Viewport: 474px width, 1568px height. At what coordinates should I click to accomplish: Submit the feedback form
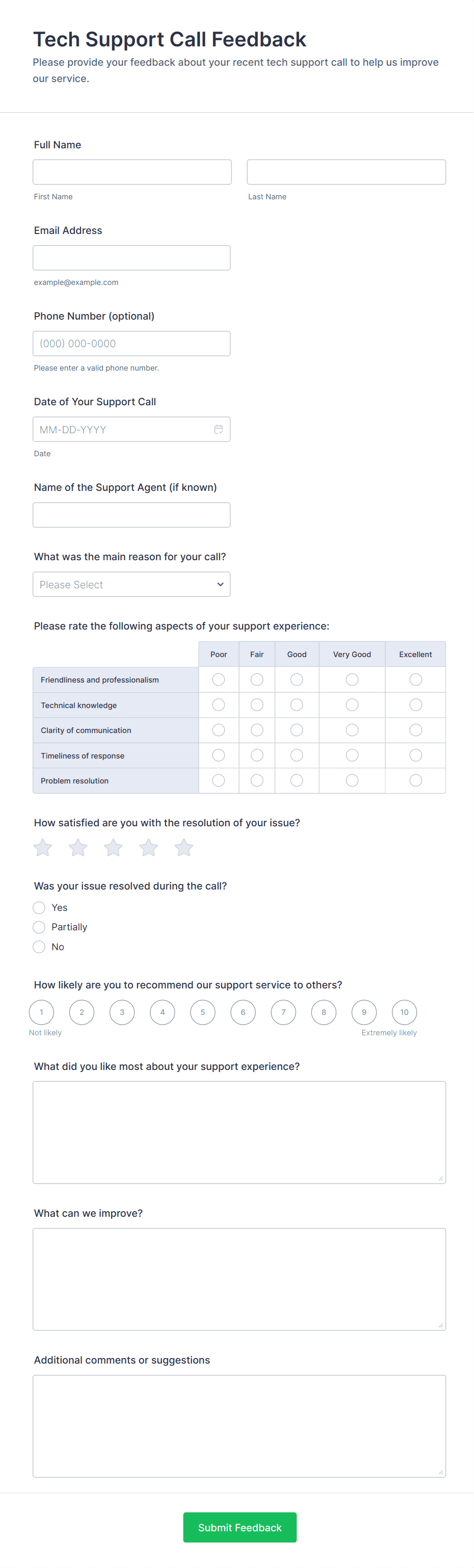(x=240, y=1527)
